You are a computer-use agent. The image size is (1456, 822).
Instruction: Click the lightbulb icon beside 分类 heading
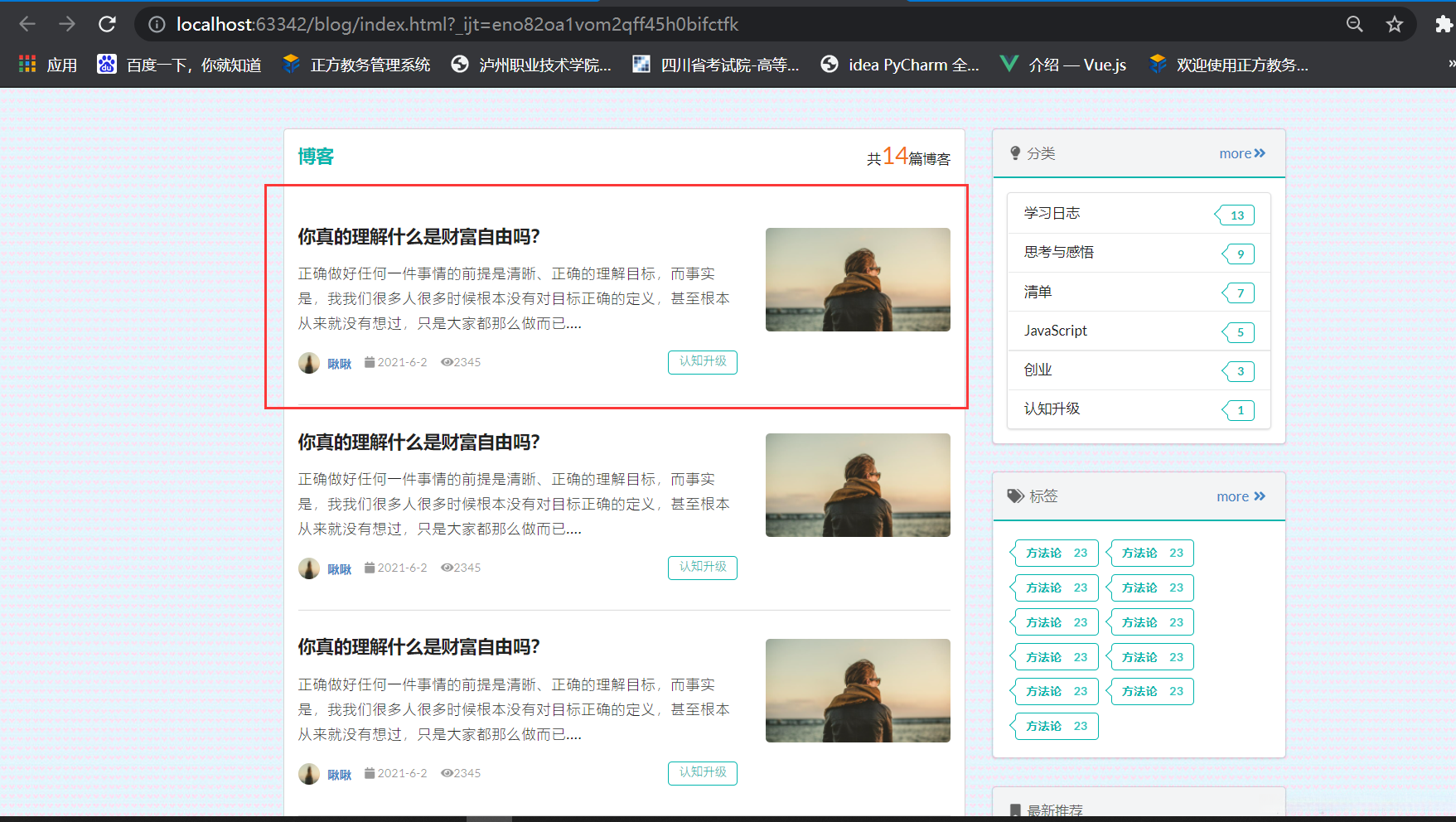point(1015,152)
